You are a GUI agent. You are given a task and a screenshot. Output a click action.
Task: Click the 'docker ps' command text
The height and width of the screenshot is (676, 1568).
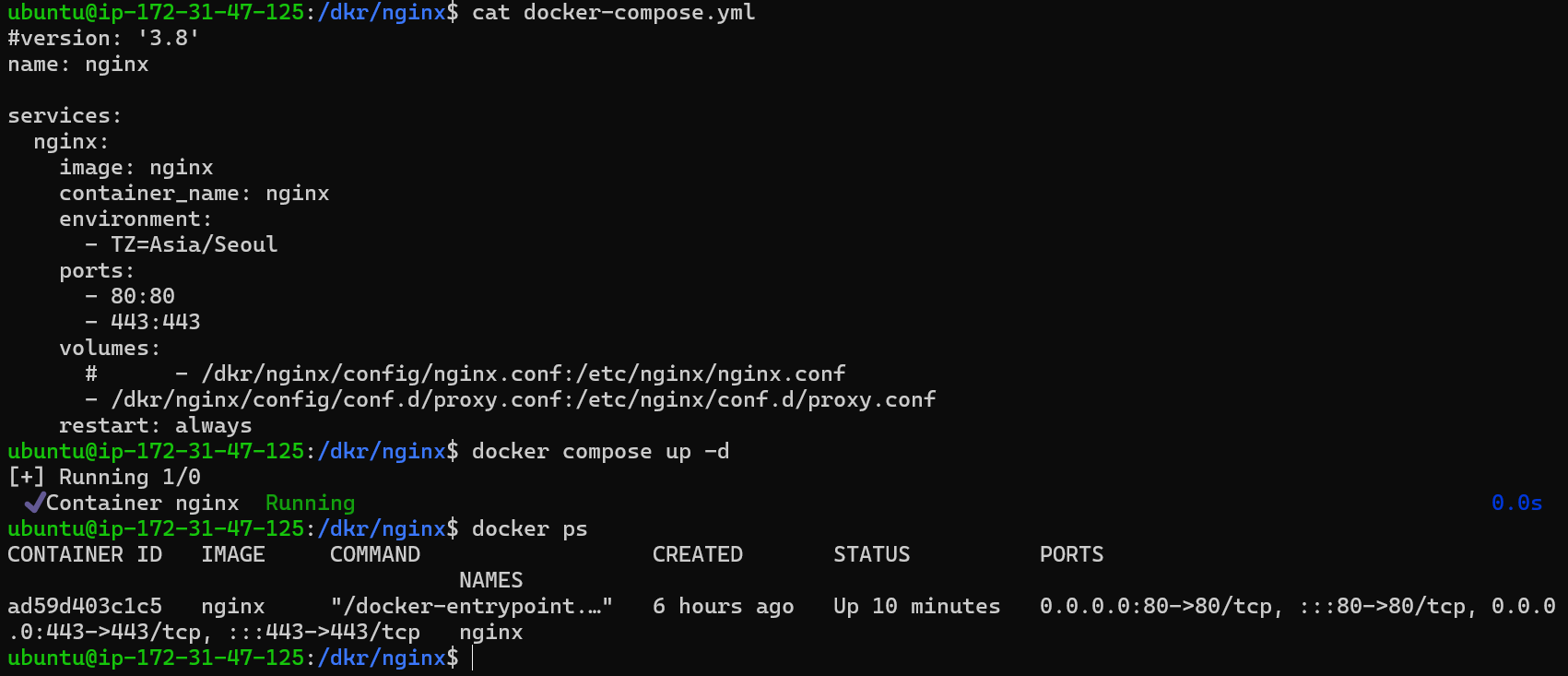[530, 529]
